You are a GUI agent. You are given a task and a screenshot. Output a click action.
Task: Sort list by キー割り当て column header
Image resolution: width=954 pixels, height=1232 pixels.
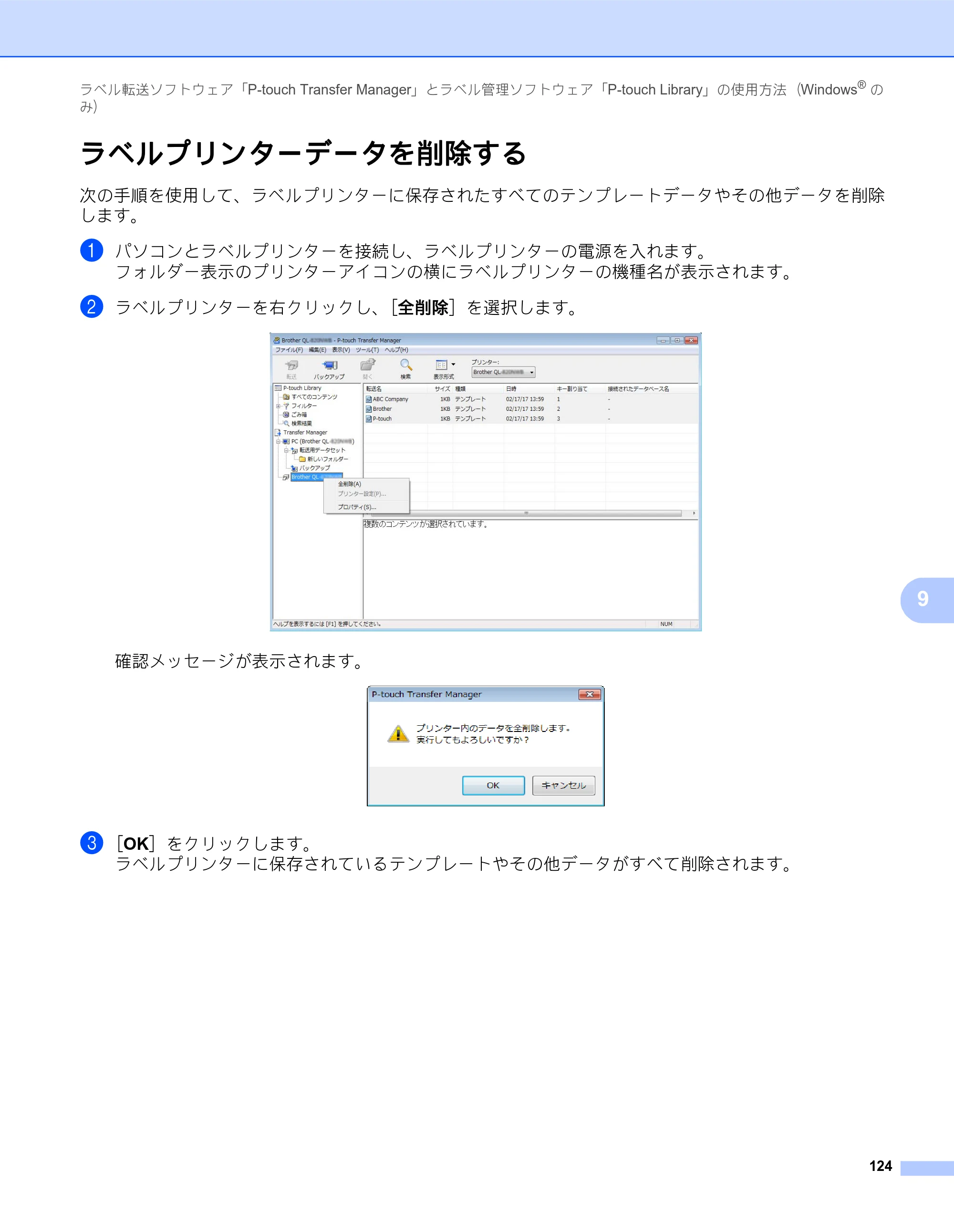[x=580, y=389]
